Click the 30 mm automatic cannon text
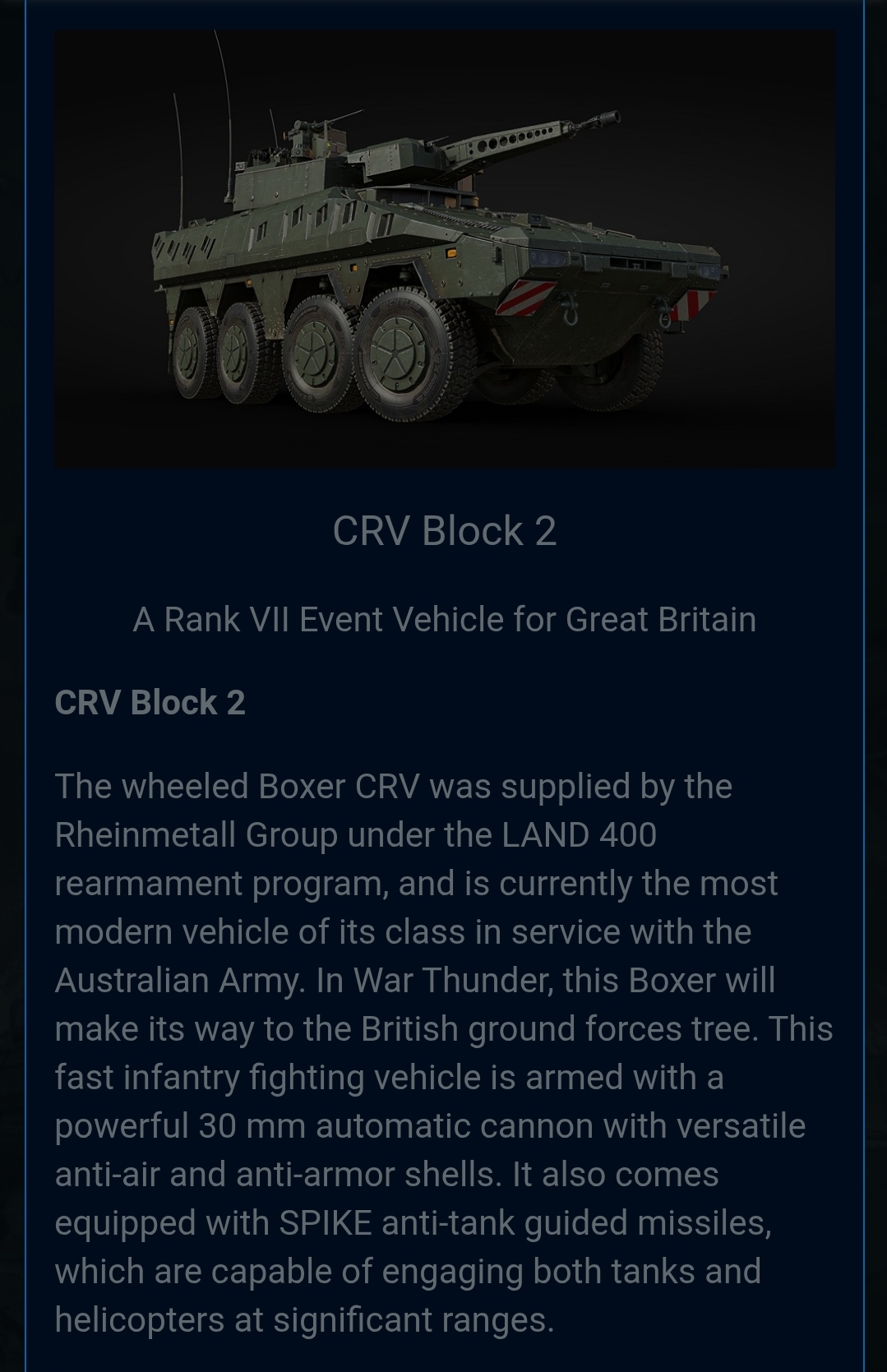The height and width of the screenshot is (1372, 887). tap(395, 1126)
